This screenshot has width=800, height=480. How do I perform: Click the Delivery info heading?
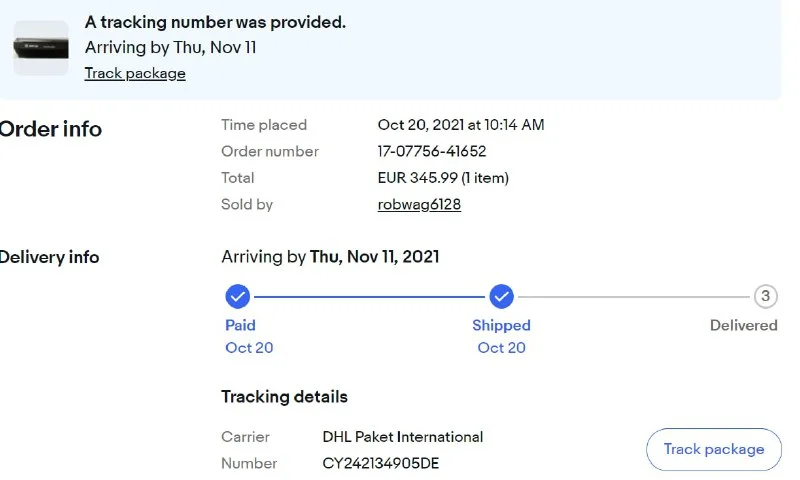pyautogui.click(x=50, y=257)
